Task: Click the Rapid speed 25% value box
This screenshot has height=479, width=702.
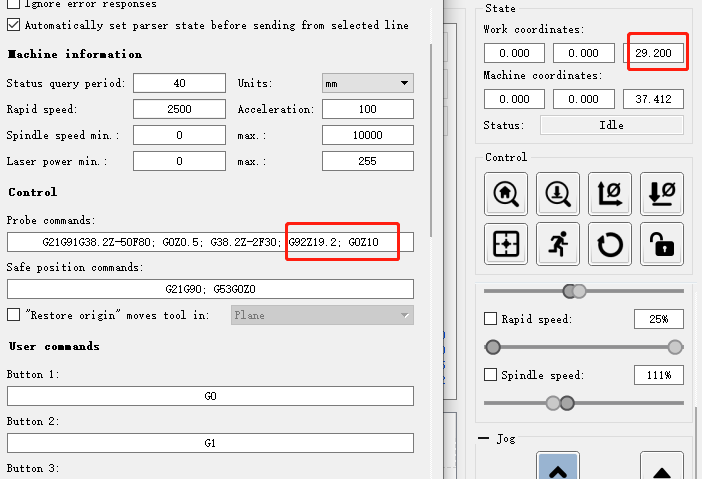Action: pos(659,319)
